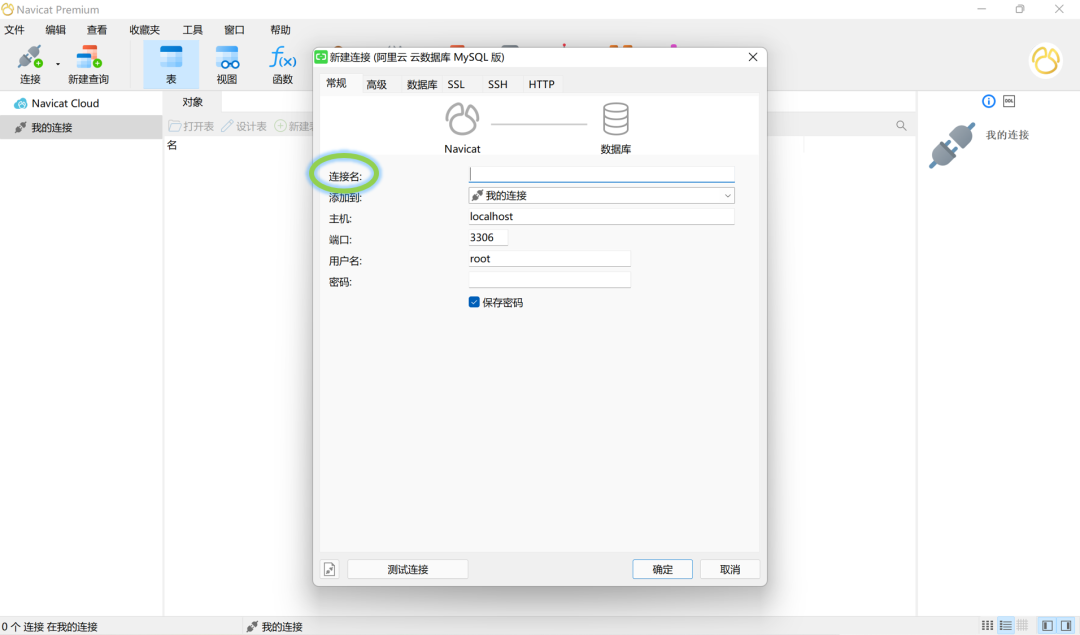
Task: Click the Navicat logo icon in the dialog
Action: point(462,119)
